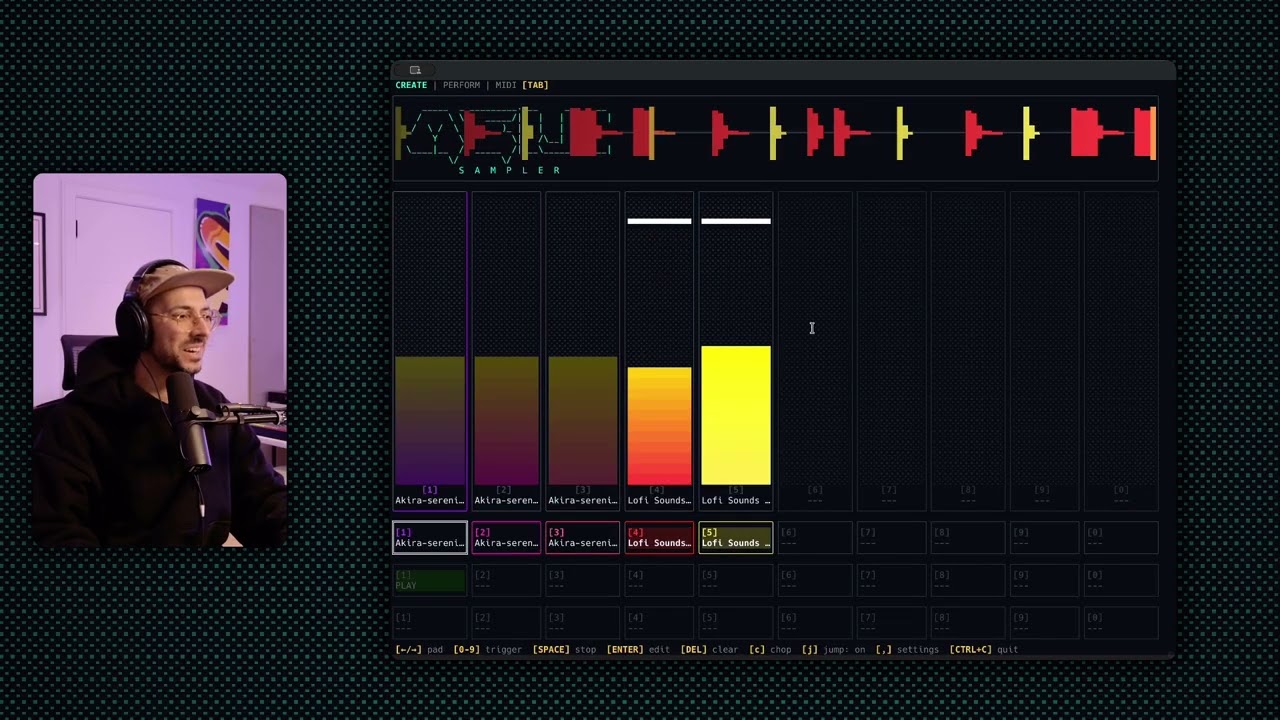
Task: Click the white peak marker above channel 4
Action: [x=659, y=221]
